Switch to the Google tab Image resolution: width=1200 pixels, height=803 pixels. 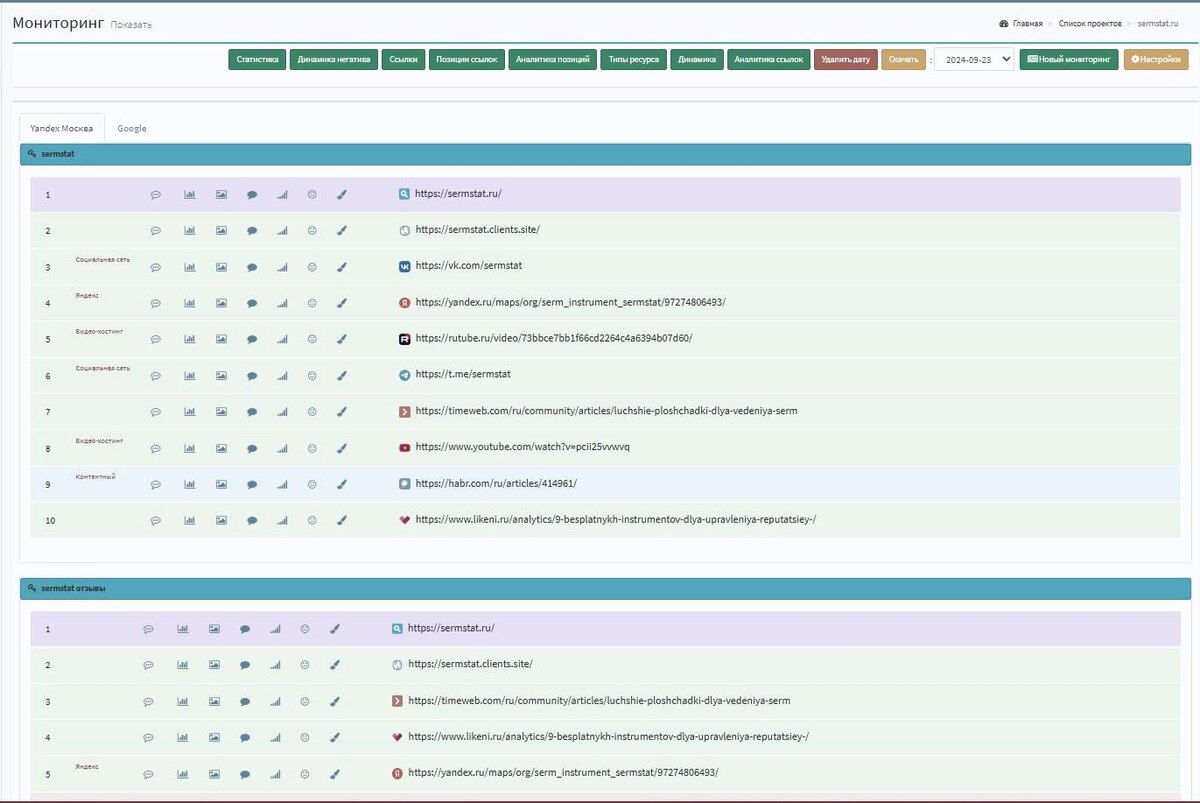[x=132, y=128]
